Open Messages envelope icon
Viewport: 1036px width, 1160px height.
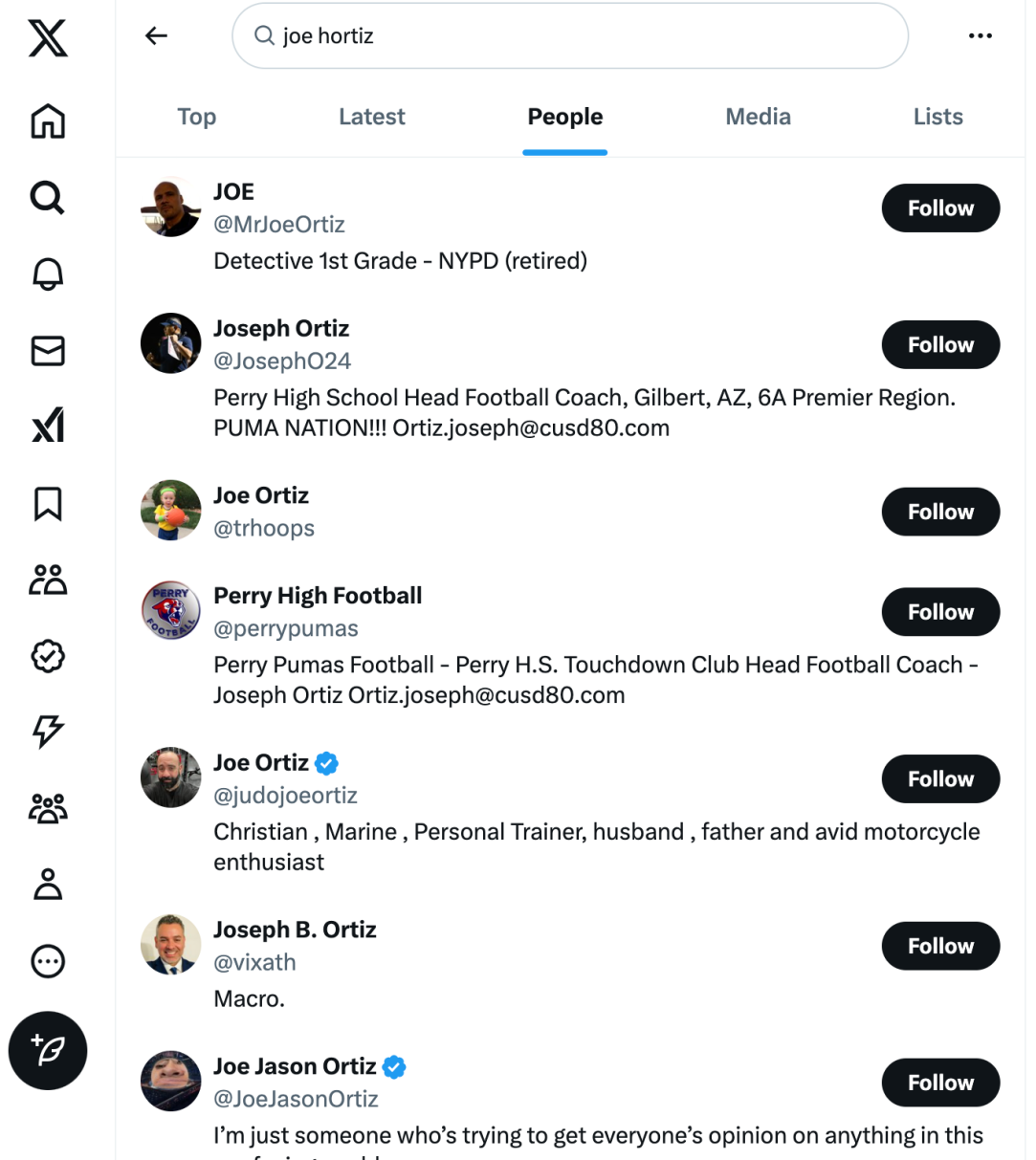coord(48,351)
